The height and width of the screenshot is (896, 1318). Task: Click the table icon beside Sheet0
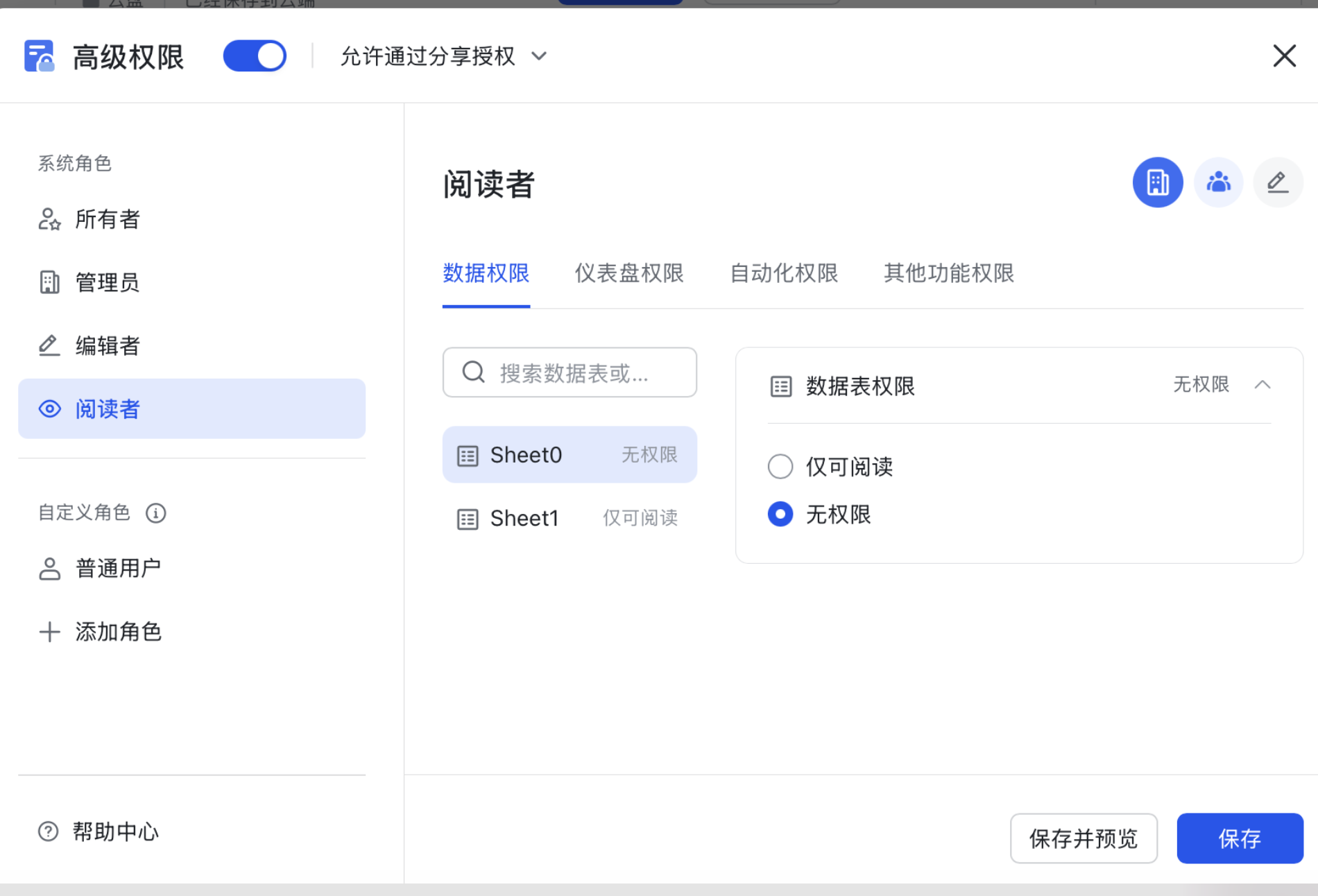(468, 454)
